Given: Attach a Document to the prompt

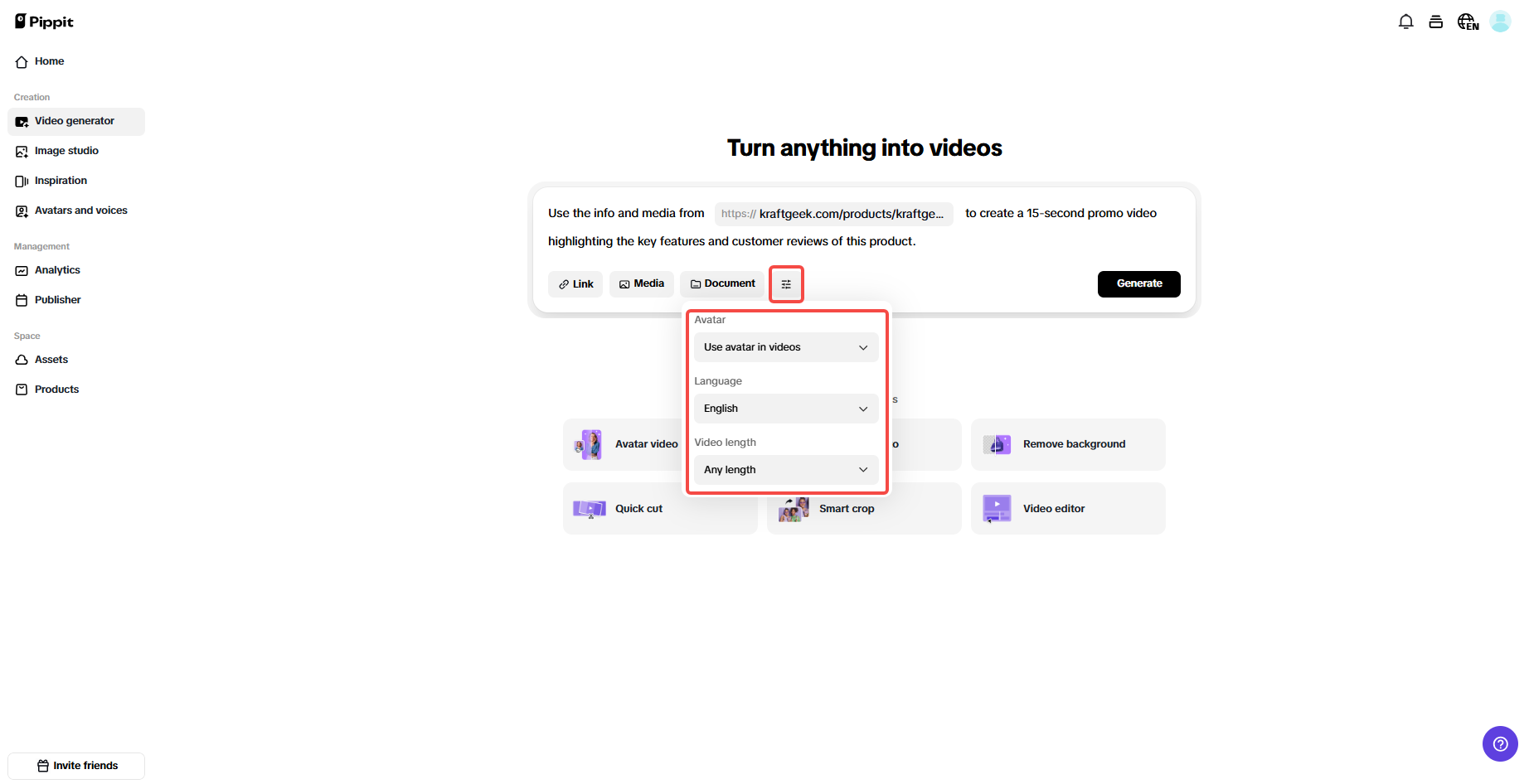Looking at the screenshot, I should click(x=722, y=284).
